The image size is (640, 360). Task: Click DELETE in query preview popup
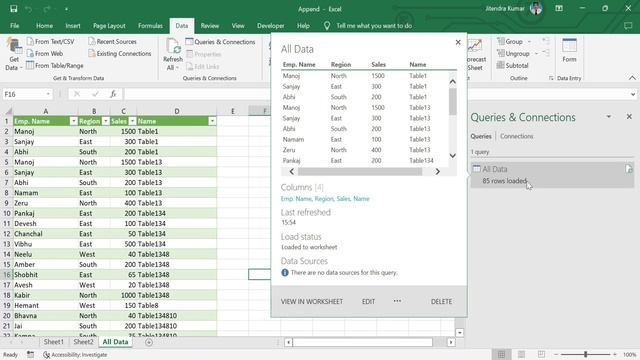coord(441,302)
